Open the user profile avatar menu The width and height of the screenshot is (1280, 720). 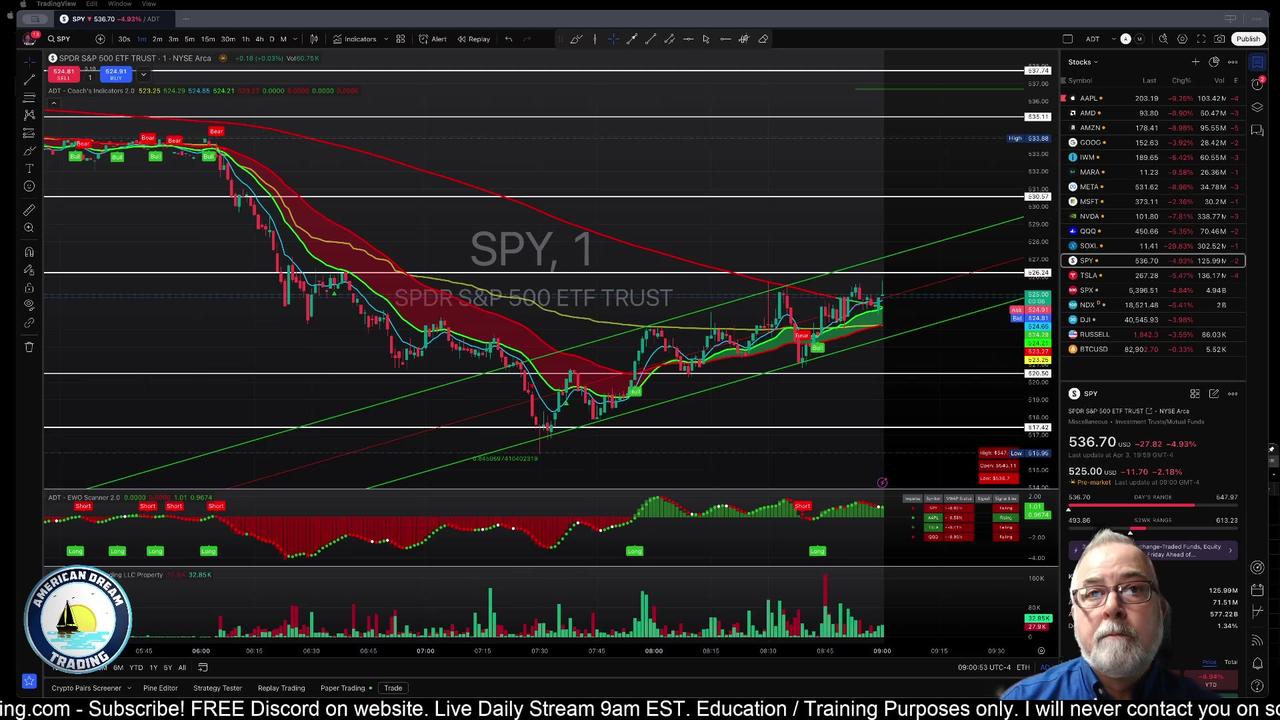pyautogui.click(x=30, y=39)
